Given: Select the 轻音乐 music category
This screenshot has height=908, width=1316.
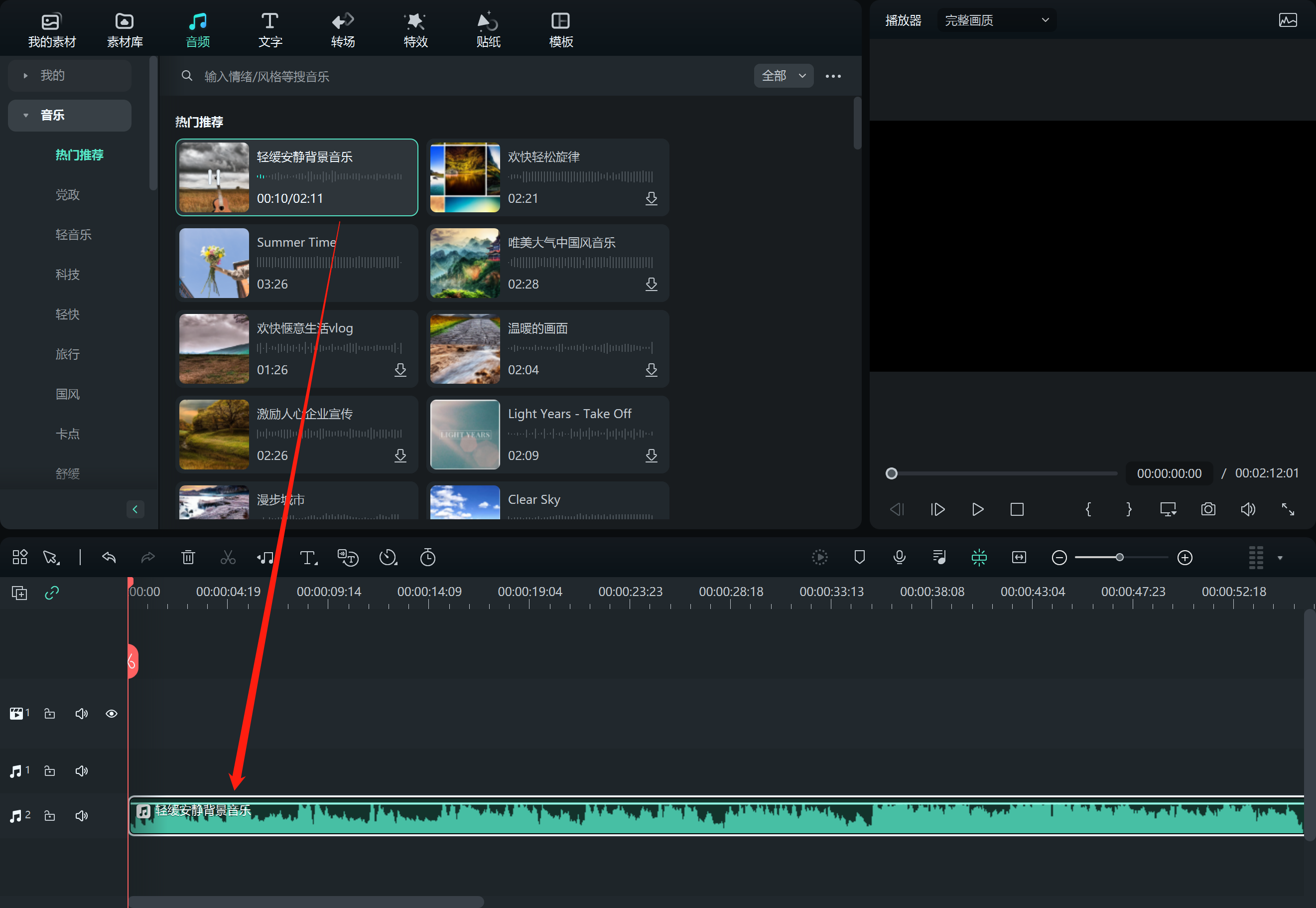Looking at the screenshot, I should pyautogui.click(x=73, y=234).
